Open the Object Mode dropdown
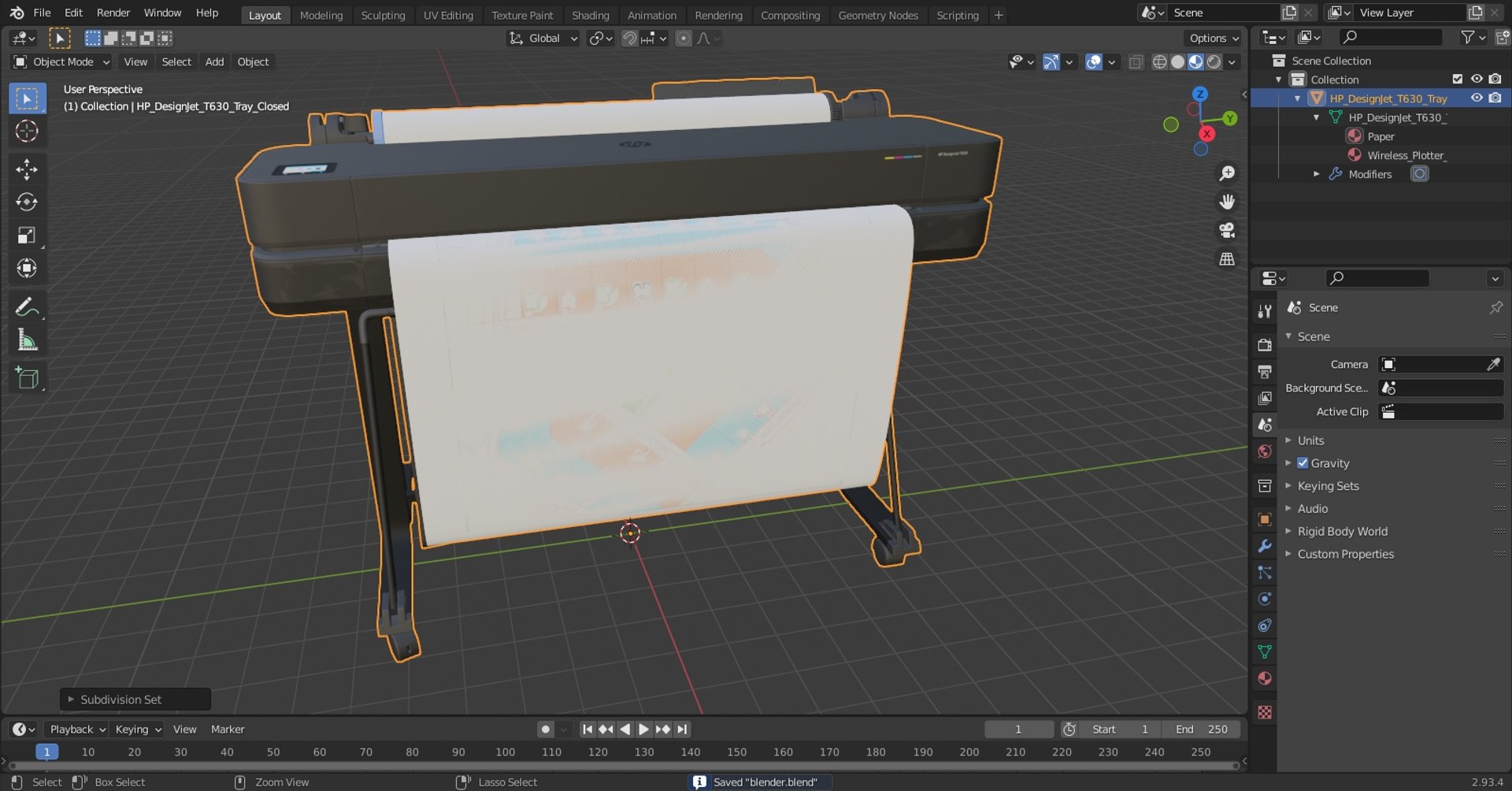 [x=61, y=61]
